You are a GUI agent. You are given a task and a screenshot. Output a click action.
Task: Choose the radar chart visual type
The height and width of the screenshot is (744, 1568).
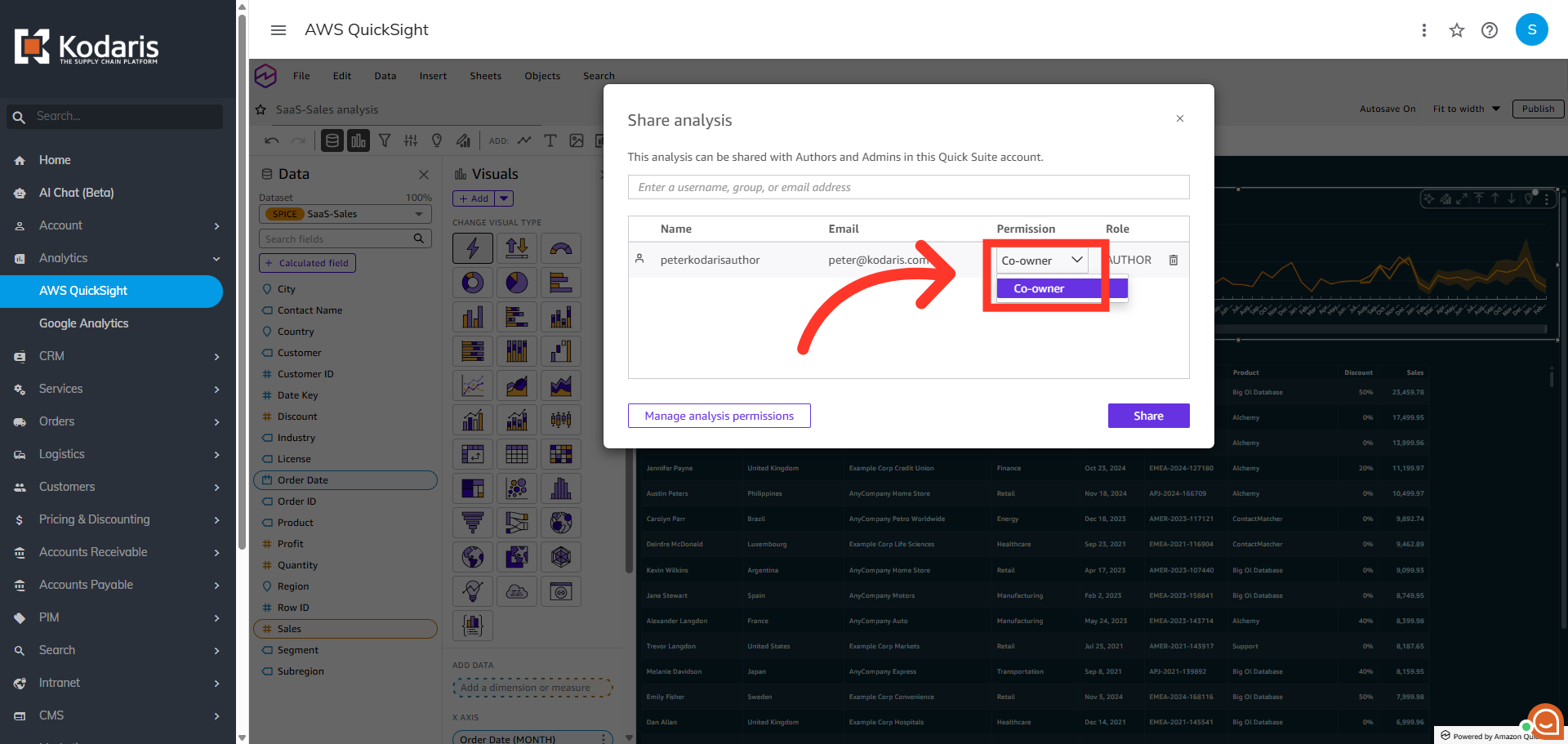(561, 557)
